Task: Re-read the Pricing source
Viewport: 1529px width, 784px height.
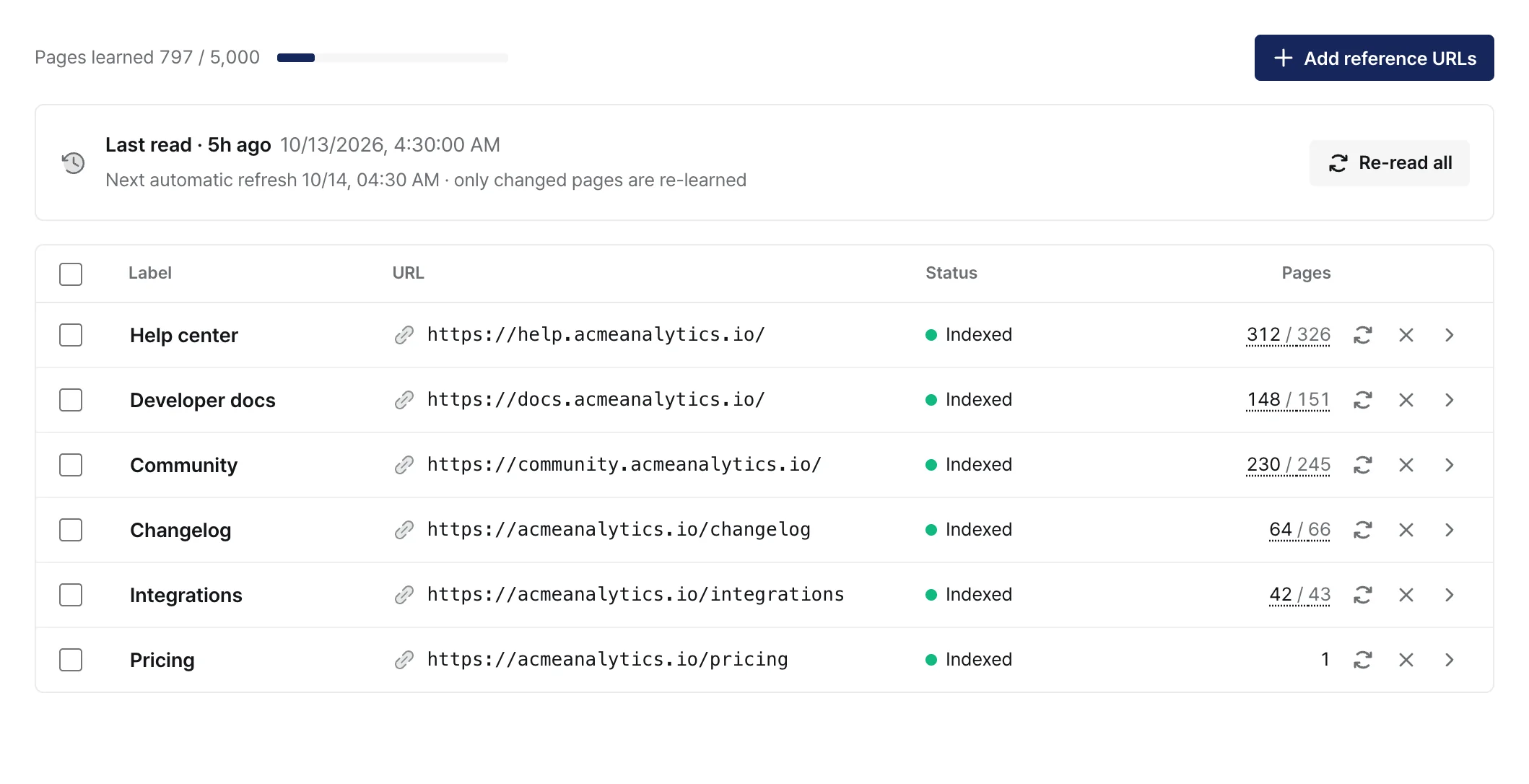Action: [1362, 660]
